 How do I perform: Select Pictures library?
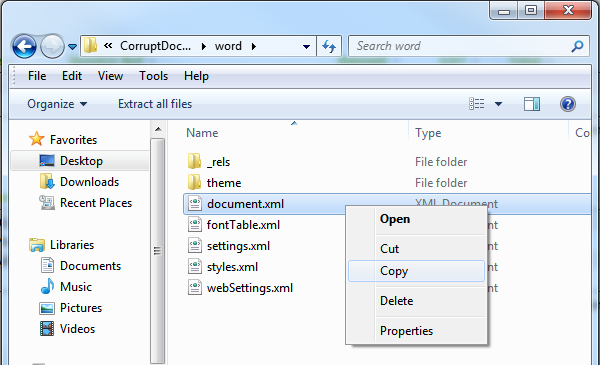pos(81,308)
